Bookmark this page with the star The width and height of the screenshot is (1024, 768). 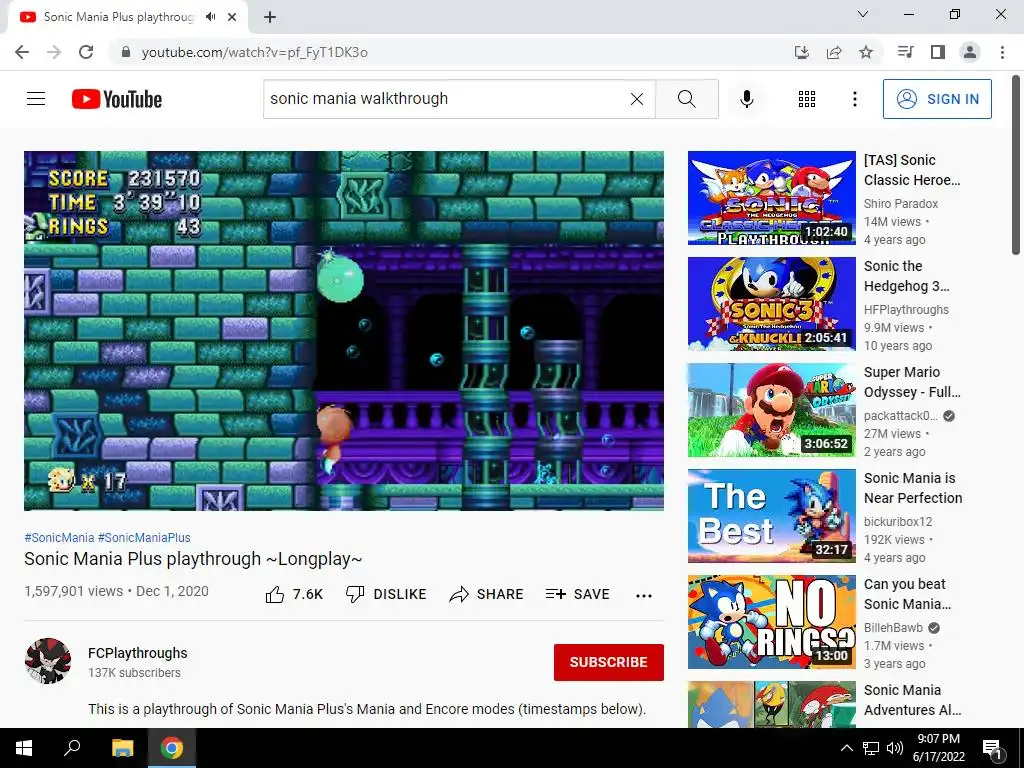tap(866, 52)
